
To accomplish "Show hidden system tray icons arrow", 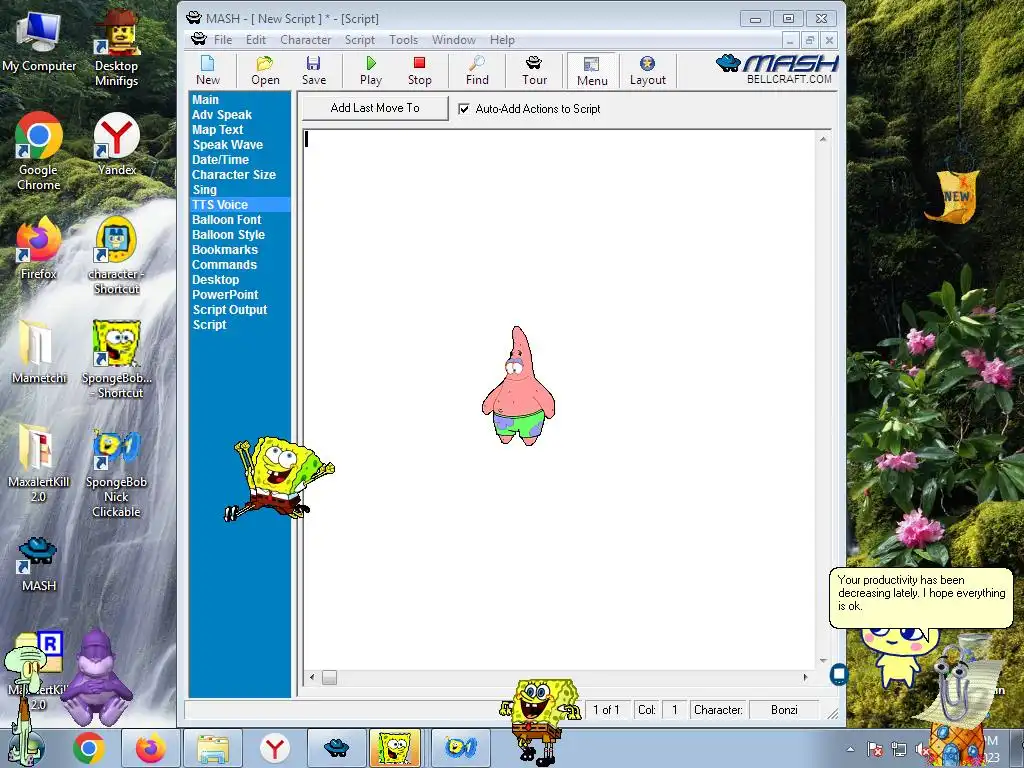I will (850, 749).
